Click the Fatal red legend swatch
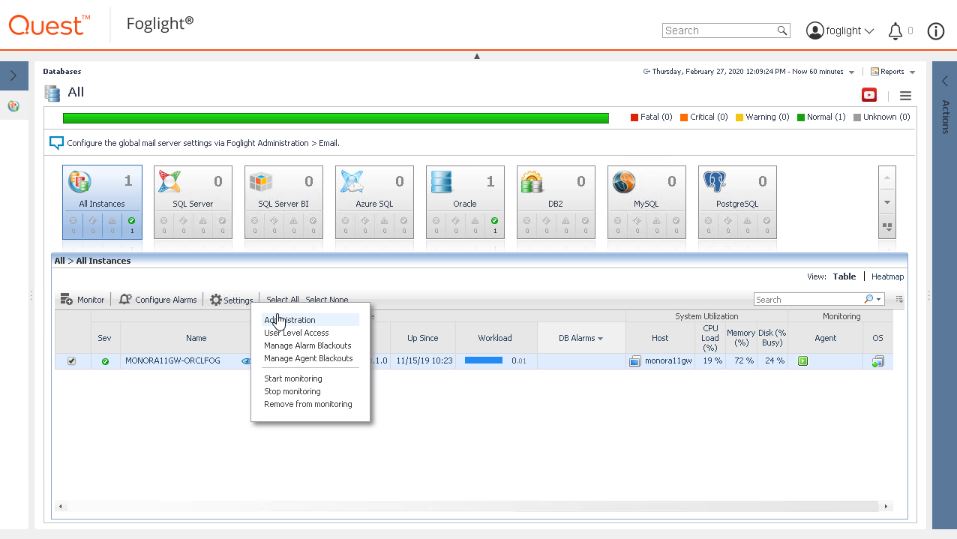Screen dimensions: 957x539 (x=634, y=117)
